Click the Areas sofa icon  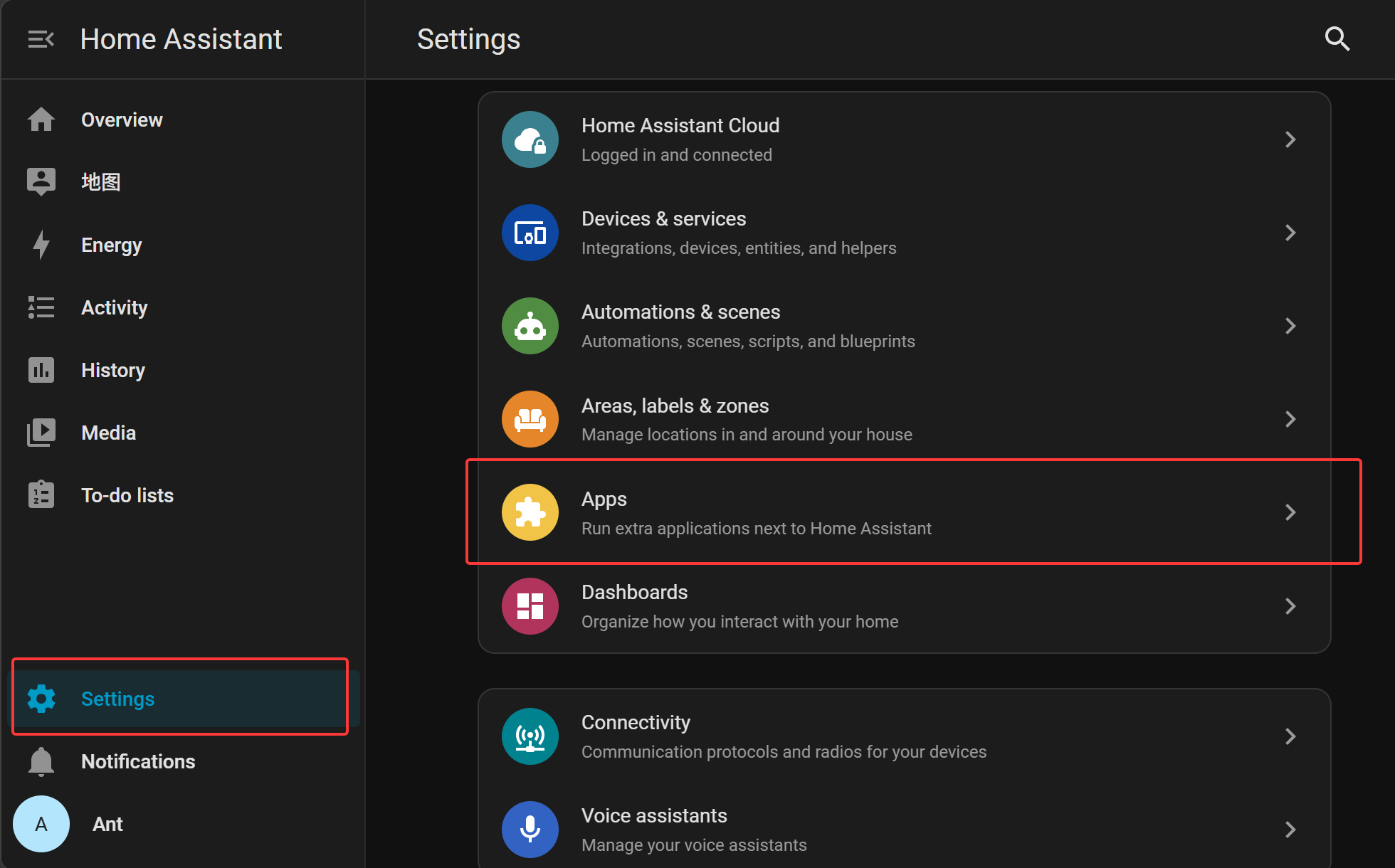[530, 419]
